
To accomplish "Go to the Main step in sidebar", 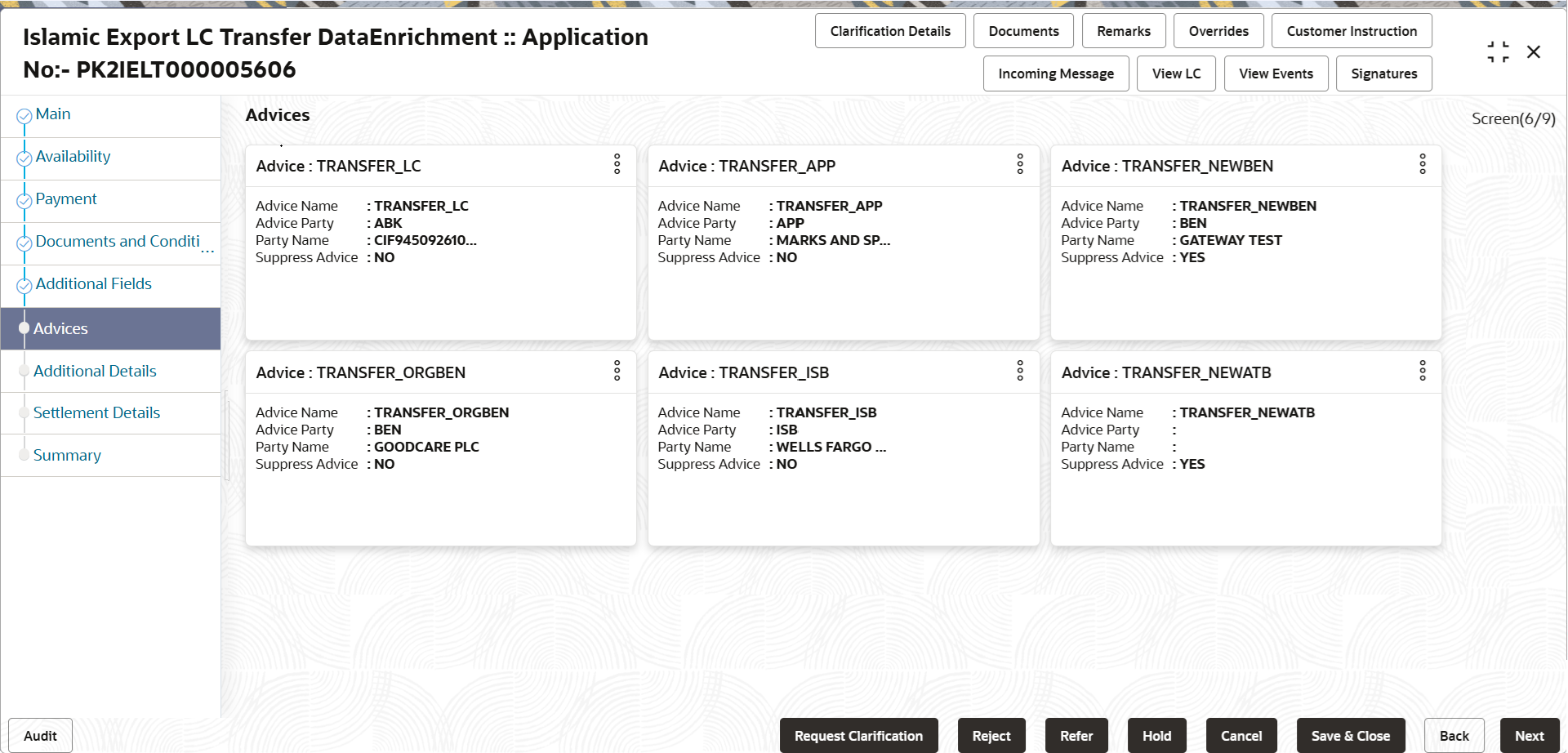I will point(53,114).
